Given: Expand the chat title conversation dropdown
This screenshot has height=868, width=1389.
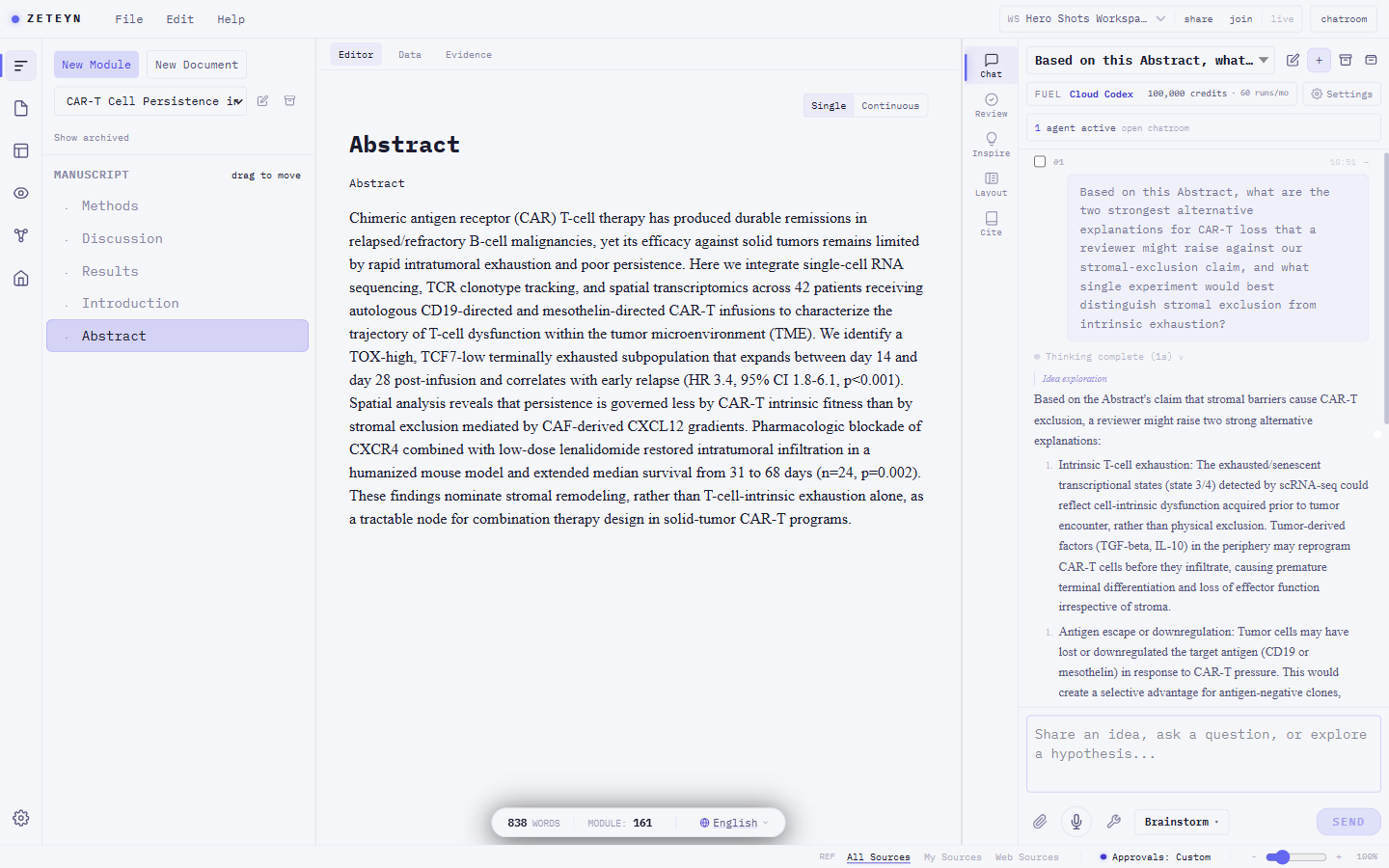Looking at the screenshot, I should (x=1151, y=61).
